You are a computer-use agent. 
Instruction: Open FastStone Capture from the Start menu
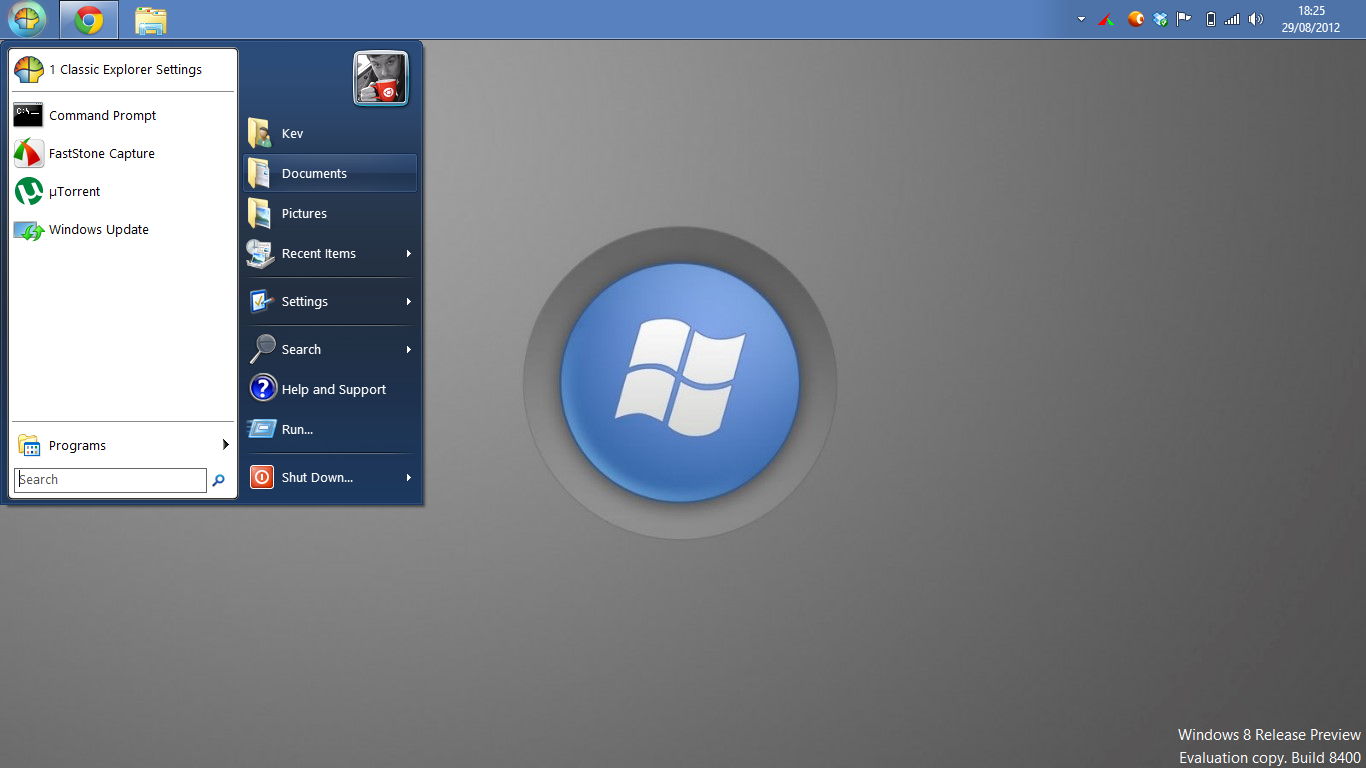click(x=101, y=154)
